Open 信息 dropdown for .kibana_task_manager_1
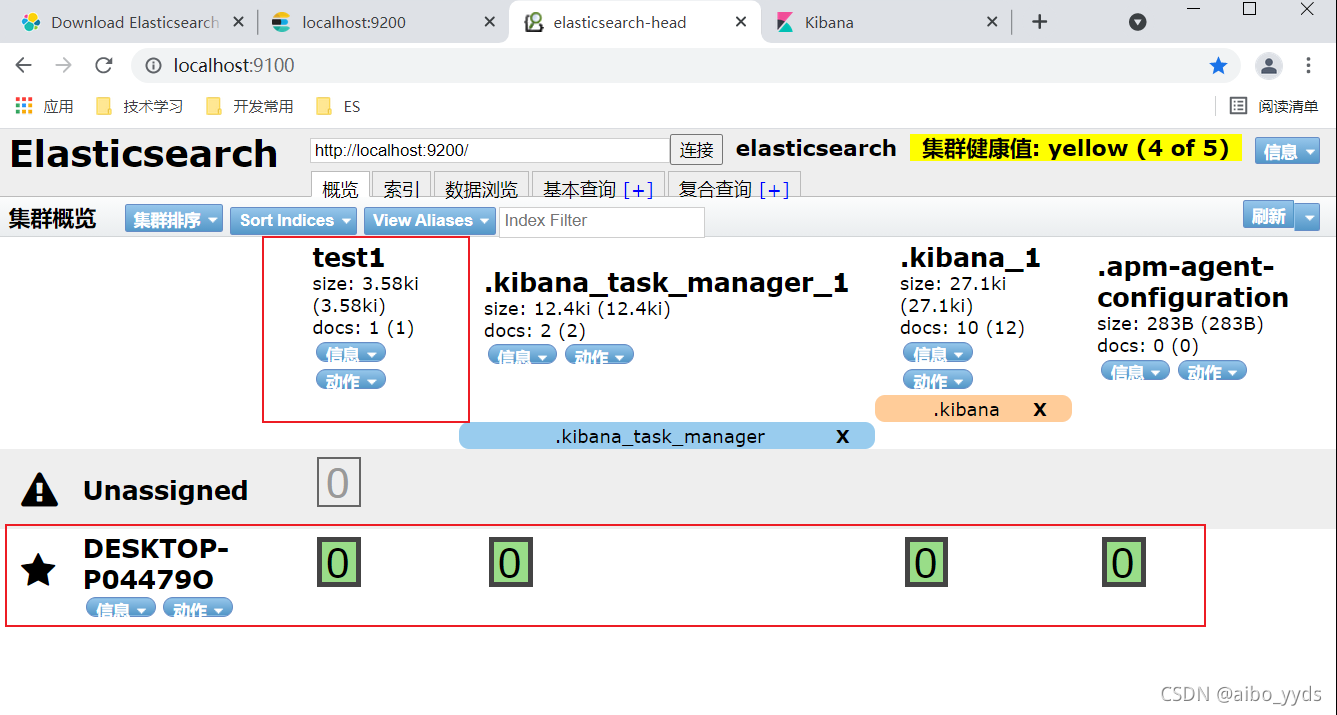Image resolution: width=1337 pixels, height=715 pixels. tap(523, 355)
